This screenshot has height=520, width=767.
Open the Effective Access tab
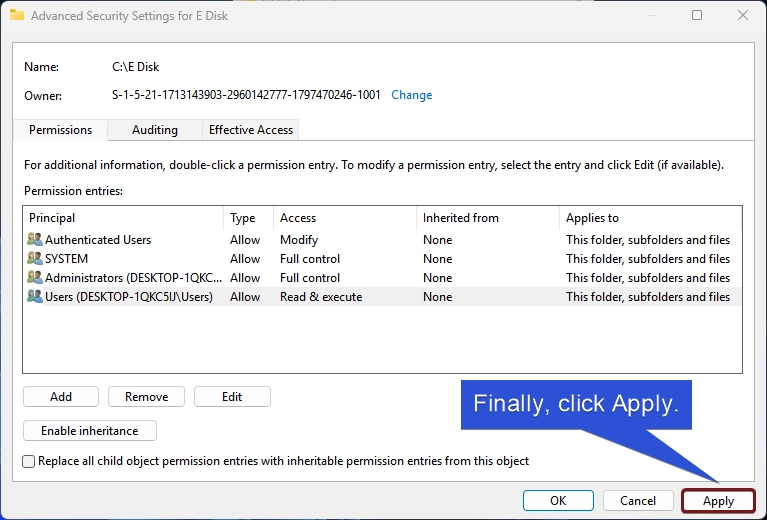[250, 130]
